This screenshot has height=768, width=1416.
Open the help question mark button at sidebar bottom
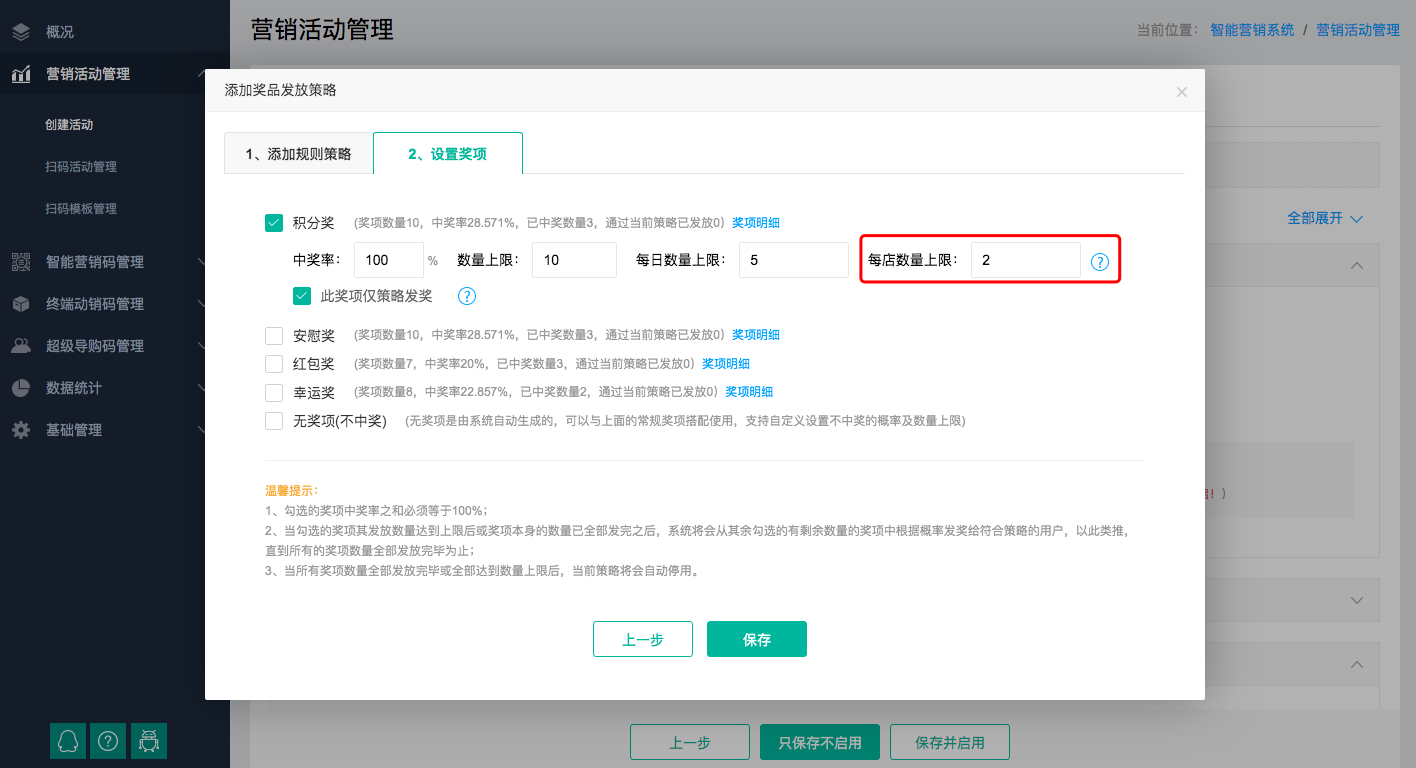pos(108,740)
